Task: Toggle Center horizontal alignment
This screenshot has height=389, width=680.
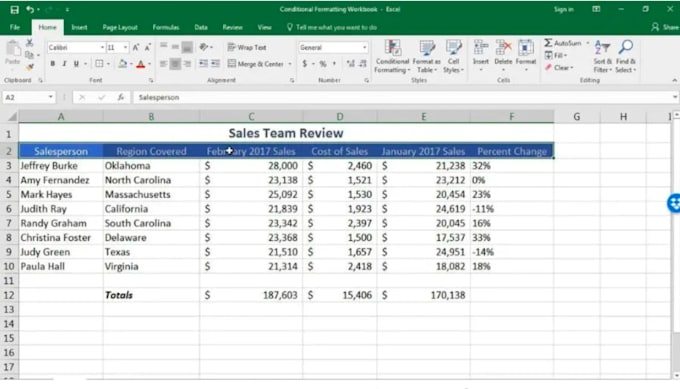Action: (175, 64)
